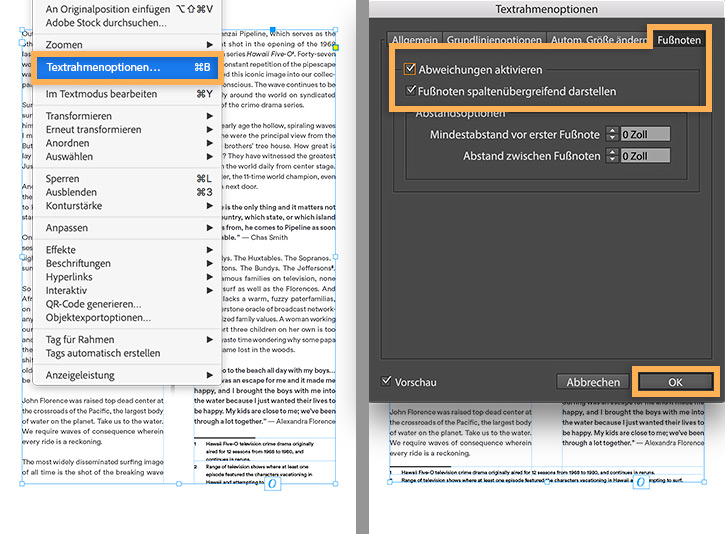Click the Abstand zwischen Fußnoten value field
This screenshot has height=534, width=725.
[645, 156]
